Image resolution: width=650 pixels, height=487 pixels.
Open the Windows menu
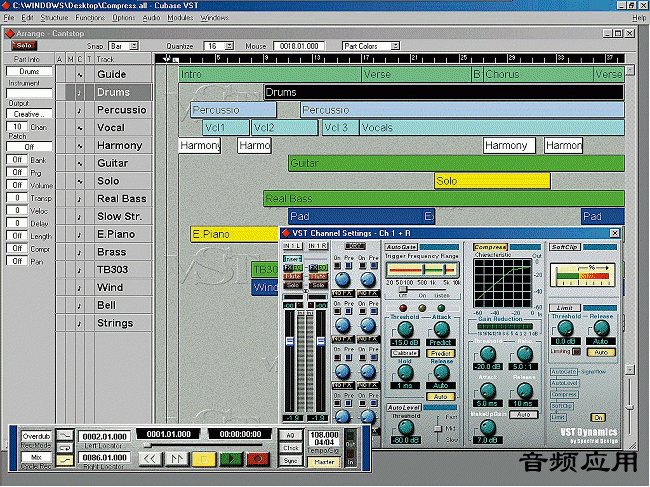pyautogui.click(x=215, y=18)
